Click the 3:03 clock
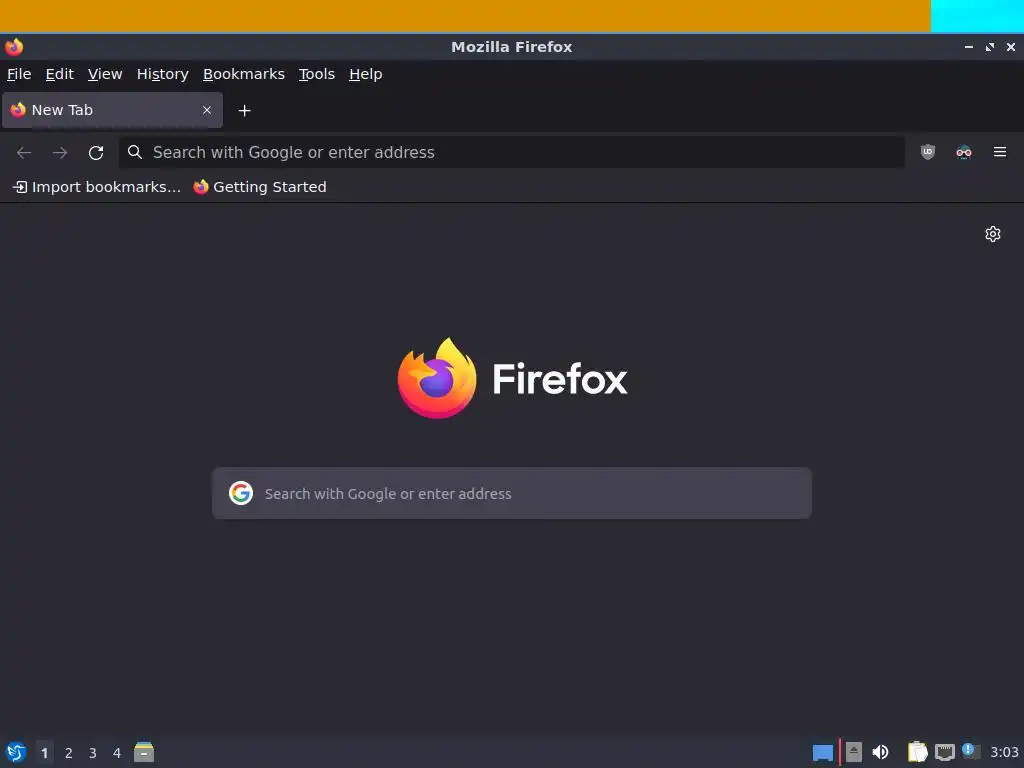Image resolution: width=1024 pixels, height=768 pixels. (1004, 752)
